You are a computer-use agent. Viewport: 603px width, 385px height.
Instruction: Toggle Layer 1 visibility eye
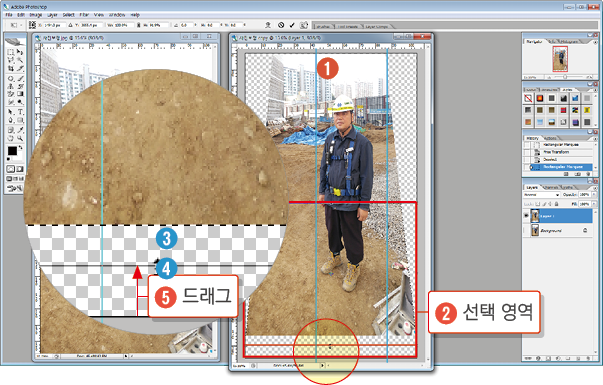pos(526,216)
